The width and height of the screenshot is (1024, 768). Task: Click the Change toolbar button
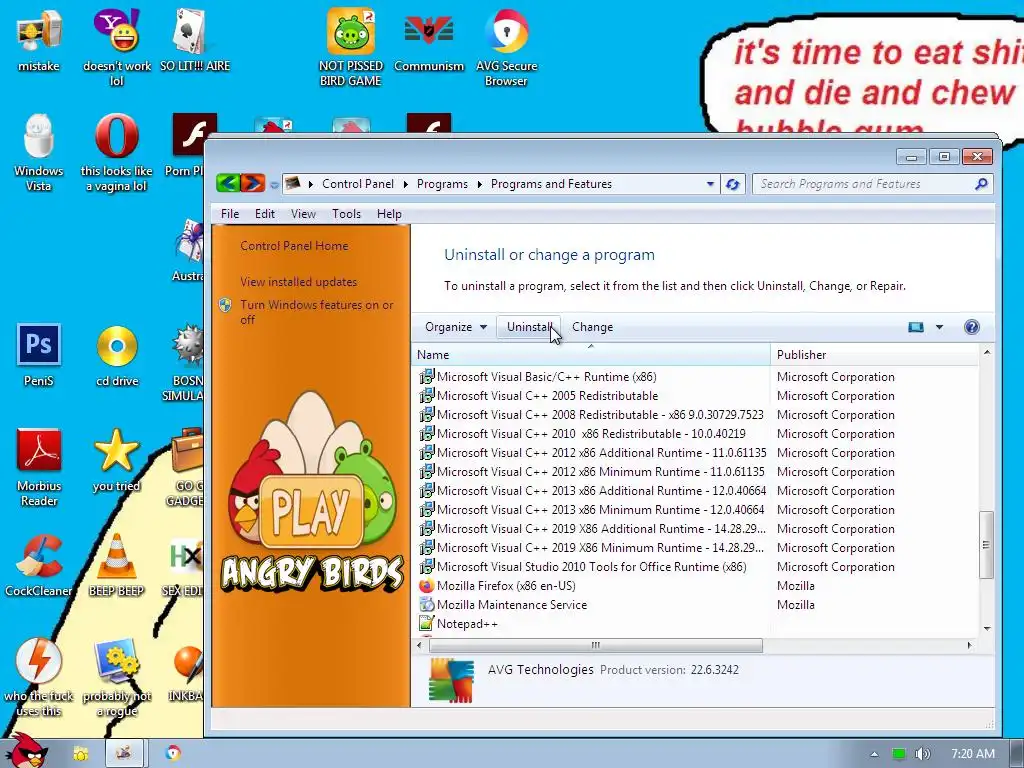coord(592,327)
